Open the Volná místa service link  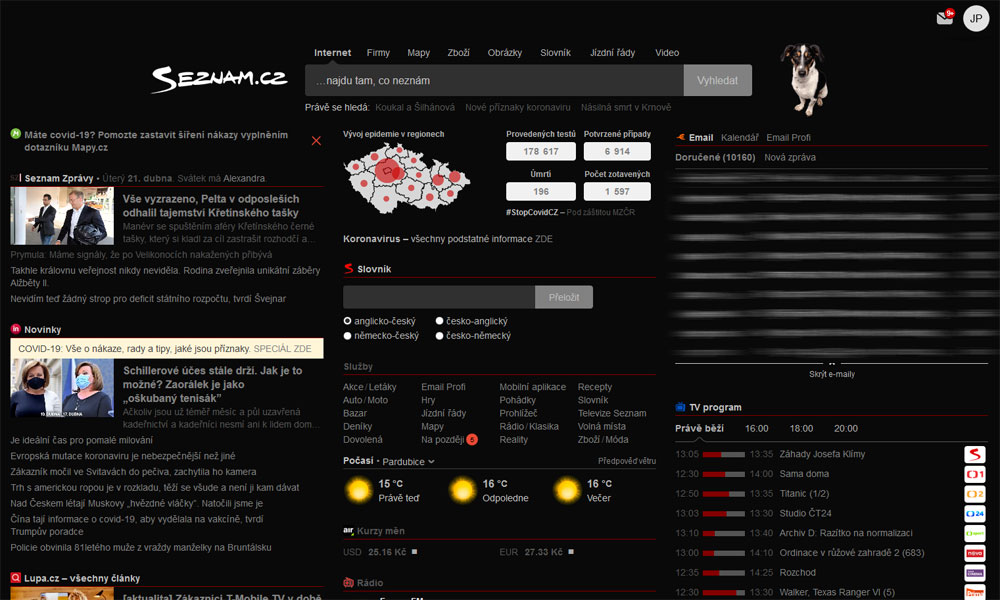click(601, 426)
